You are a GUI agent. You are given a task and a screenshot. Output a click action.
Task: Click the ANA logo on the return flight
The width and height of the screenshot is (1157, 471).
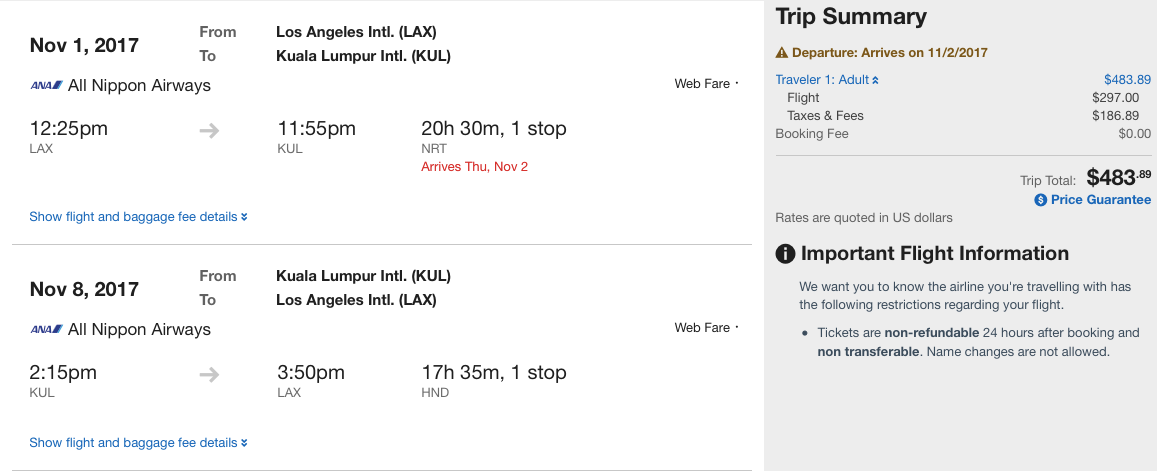pos(46,330)
